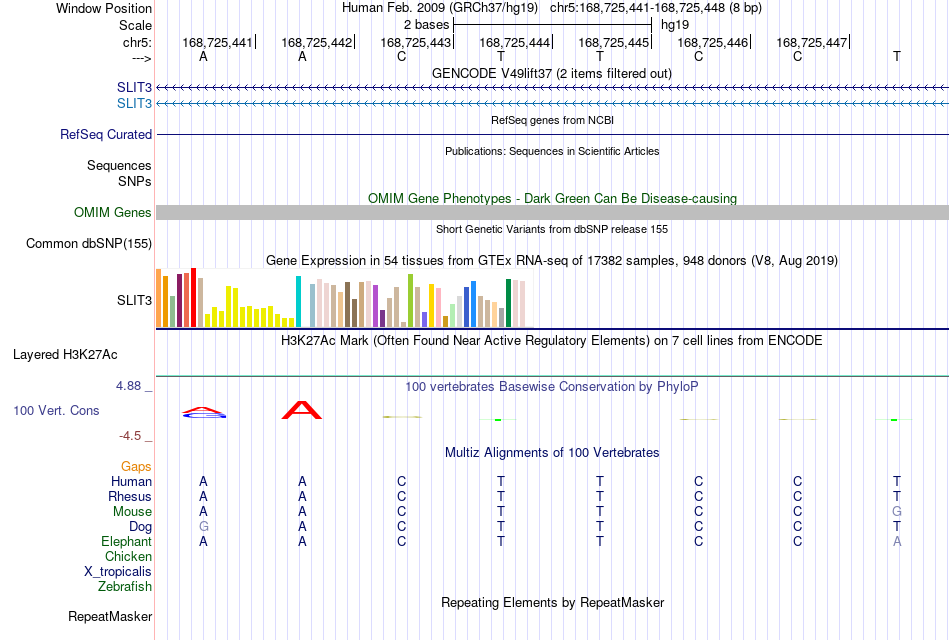The width and height of the screenshot is (950, 640).
Task: Select the tall red GTEx expression bar
Action: click(x=193, y=298)
